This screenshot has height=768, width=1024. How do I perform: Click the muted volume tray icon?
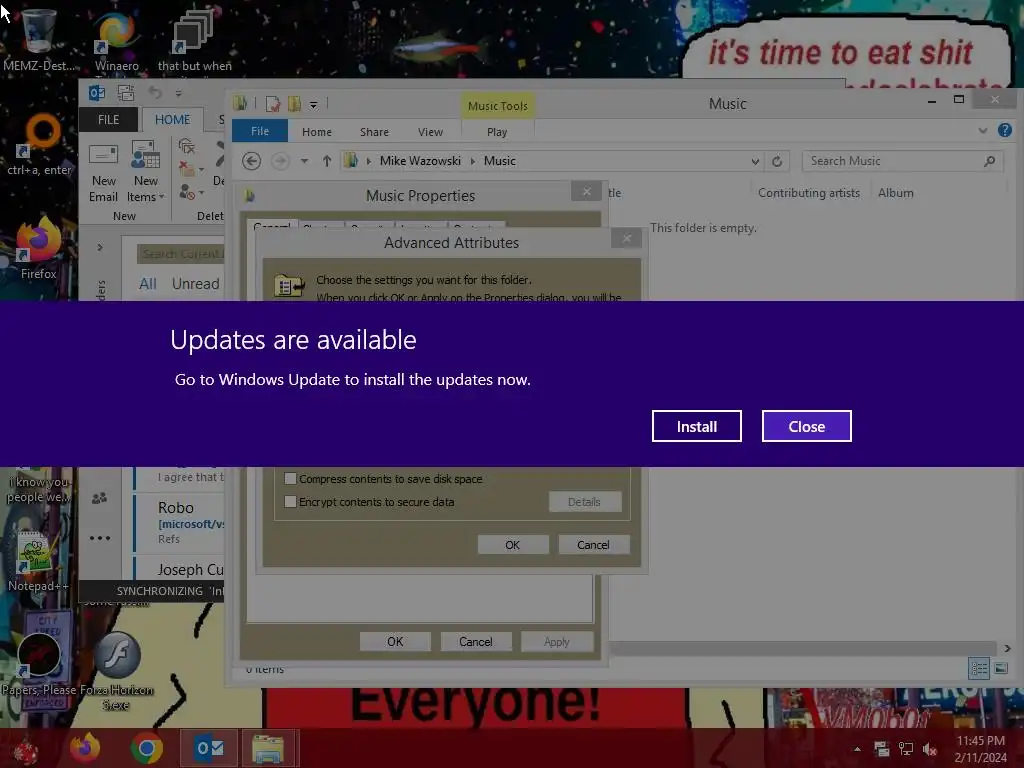point(929,749)
